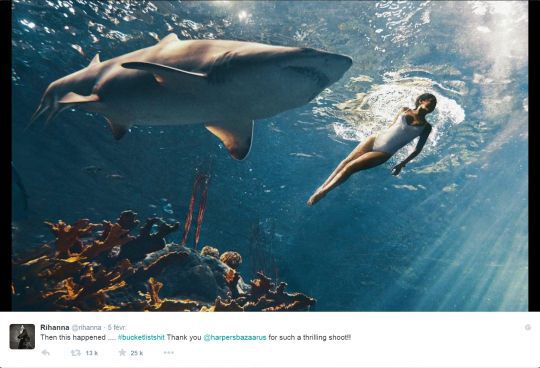
Task: Click the Rihanna display name
Action: [x=55, y=327]
